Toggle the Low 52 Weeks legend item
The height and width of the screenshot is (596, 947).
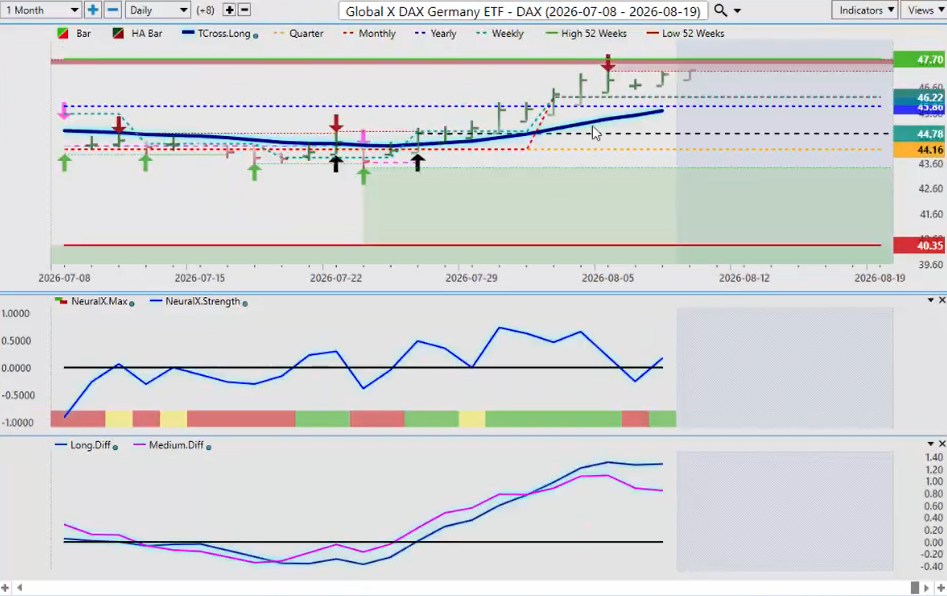pyautogui.click(x=685, y=33)
